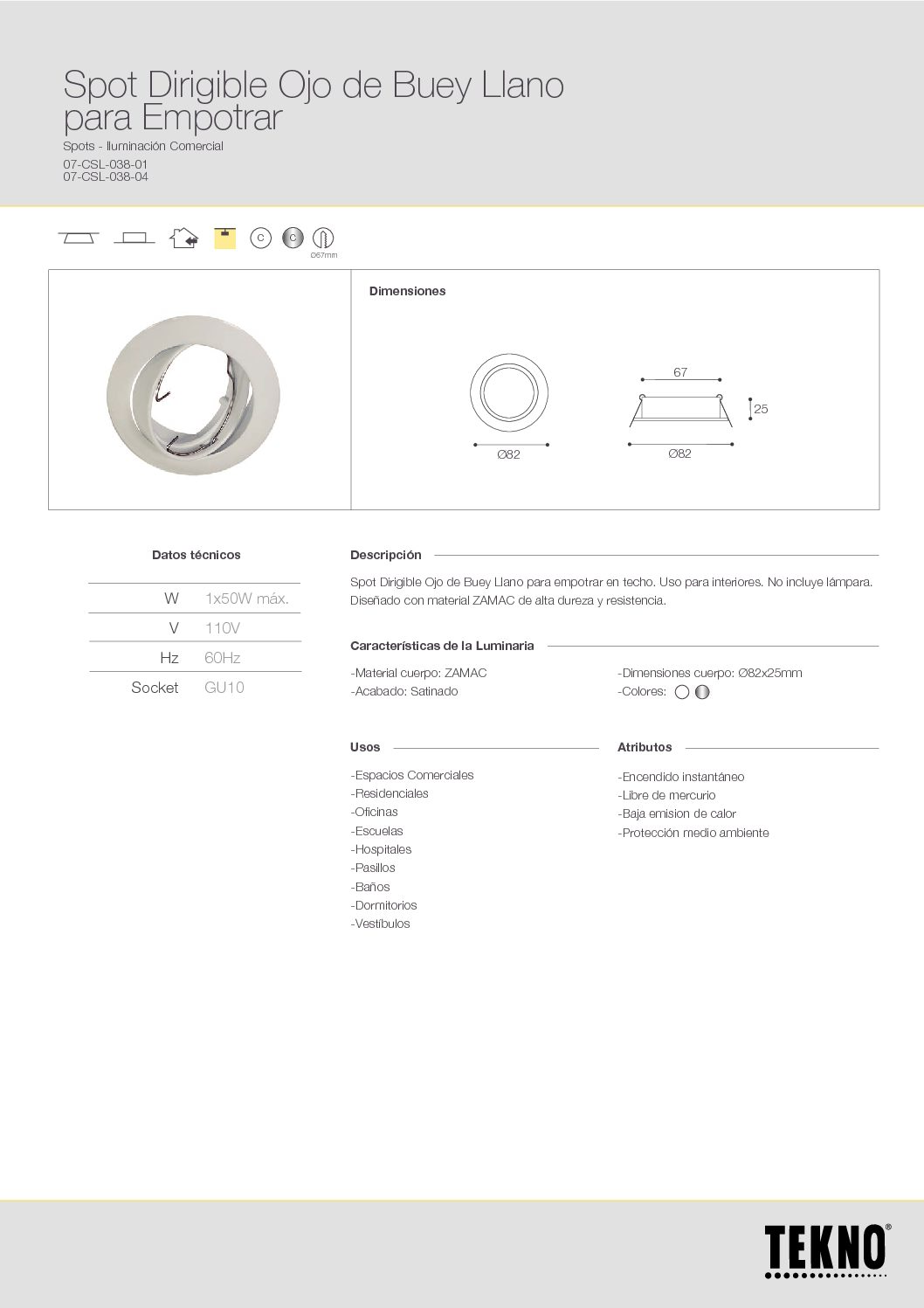Click the white circle C color icon
This screenshot has height=1308, width=924.
click(x=260, y=238)
